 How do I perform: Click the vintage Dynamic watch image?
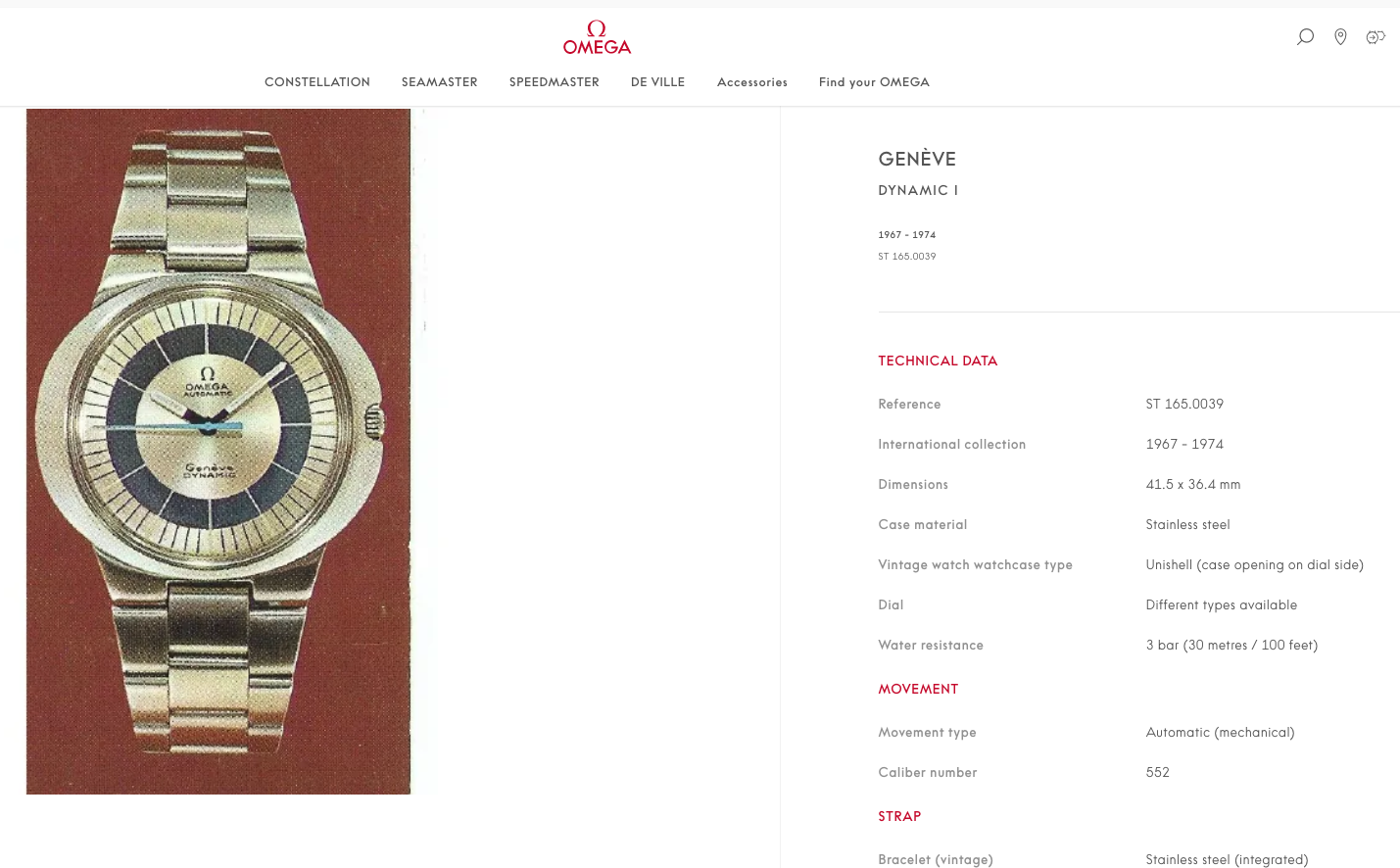coord(218,452)
